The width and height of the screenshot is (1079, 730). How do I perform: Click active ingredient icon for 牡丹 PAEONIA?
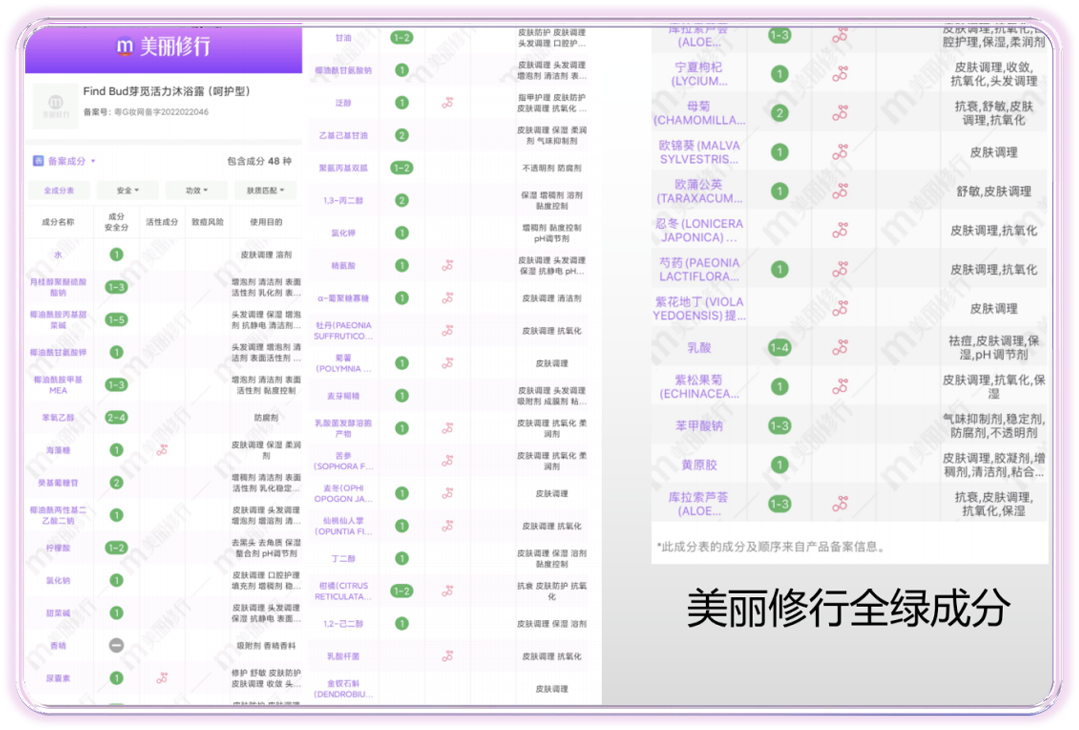tap(447, 331)
